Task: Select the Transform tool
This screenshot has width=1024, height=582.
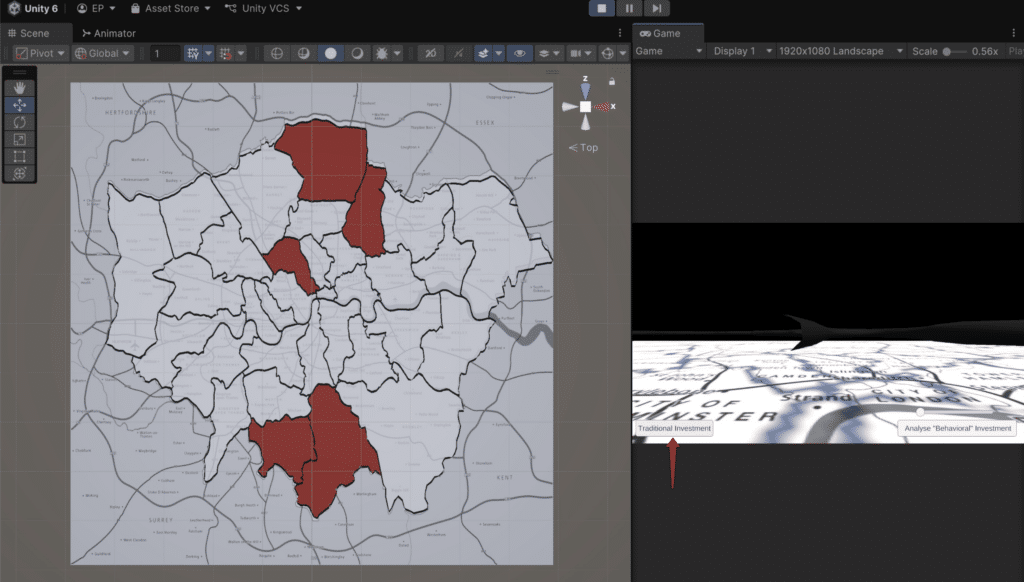Action: [20, 173]
